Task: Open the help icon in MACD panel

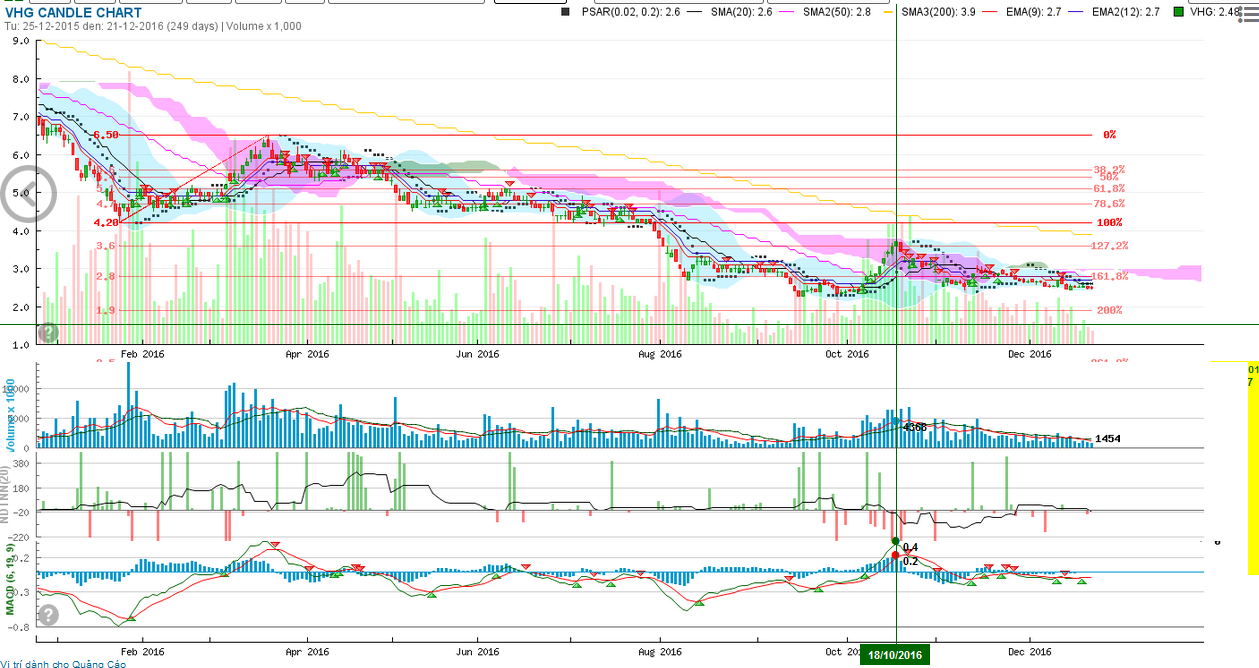Action: 47,614
